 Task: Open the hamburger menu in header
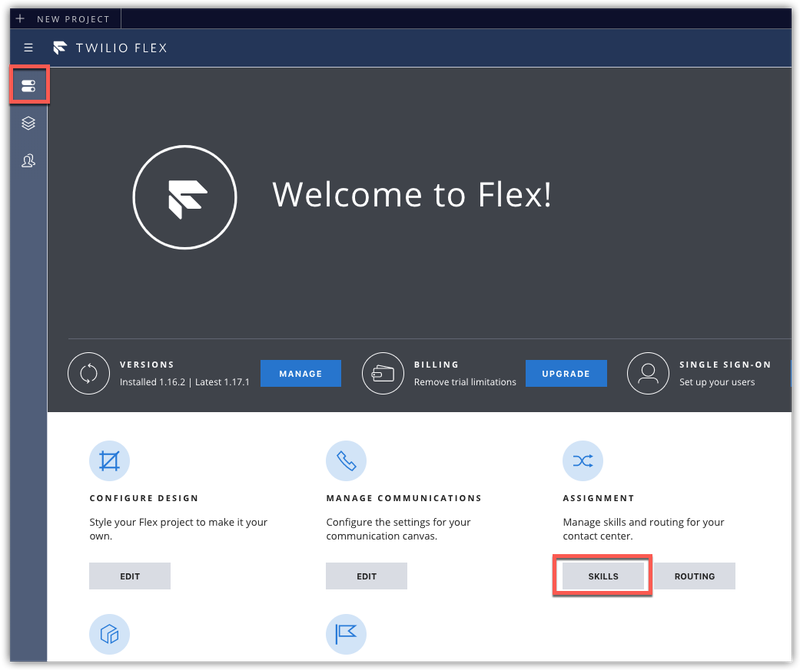pos(28,47)
